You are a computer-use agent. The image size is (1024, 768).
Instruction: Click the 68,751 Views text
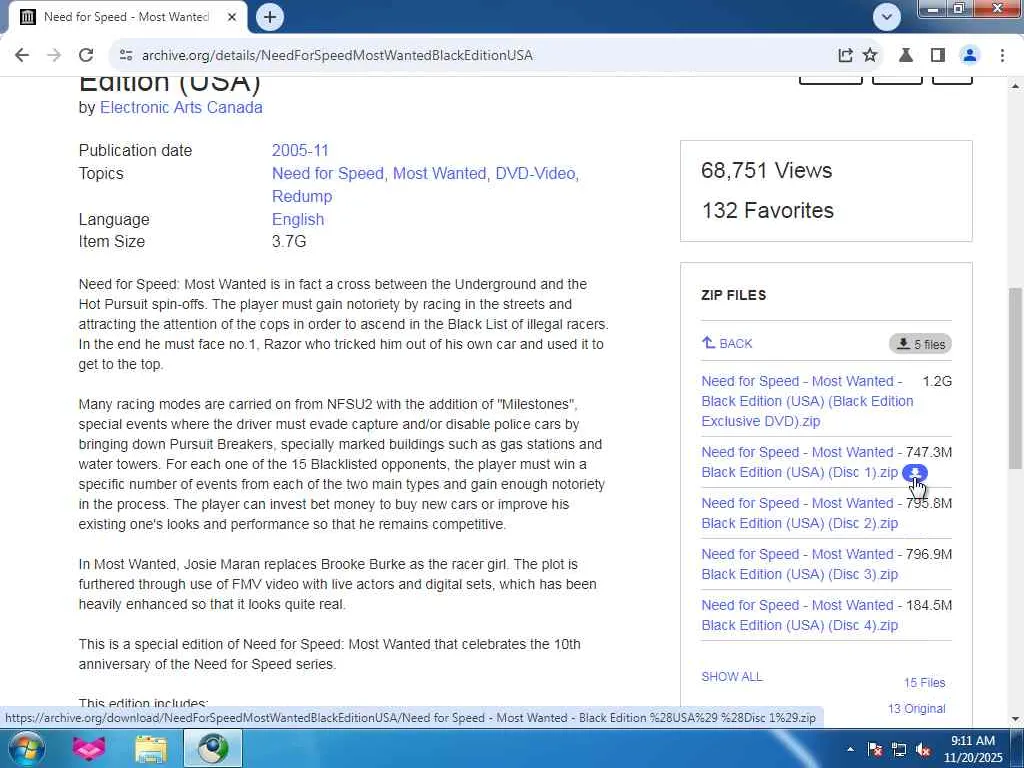click(x=767, y=170)
